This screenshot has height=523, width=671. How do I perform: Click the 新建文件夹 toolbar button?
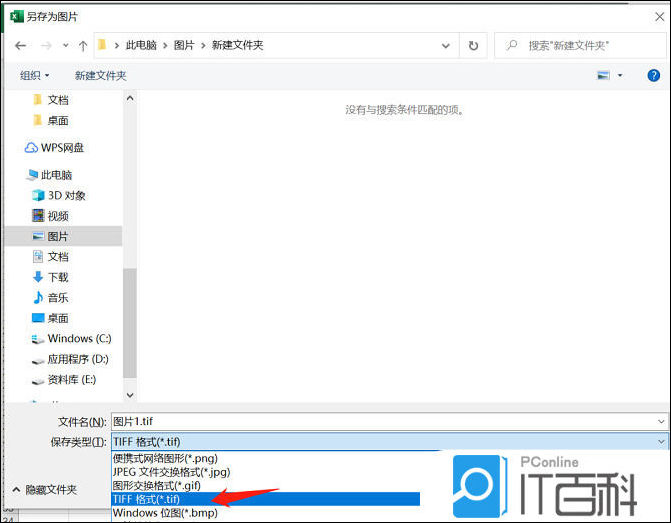click(x=101, y=76)
